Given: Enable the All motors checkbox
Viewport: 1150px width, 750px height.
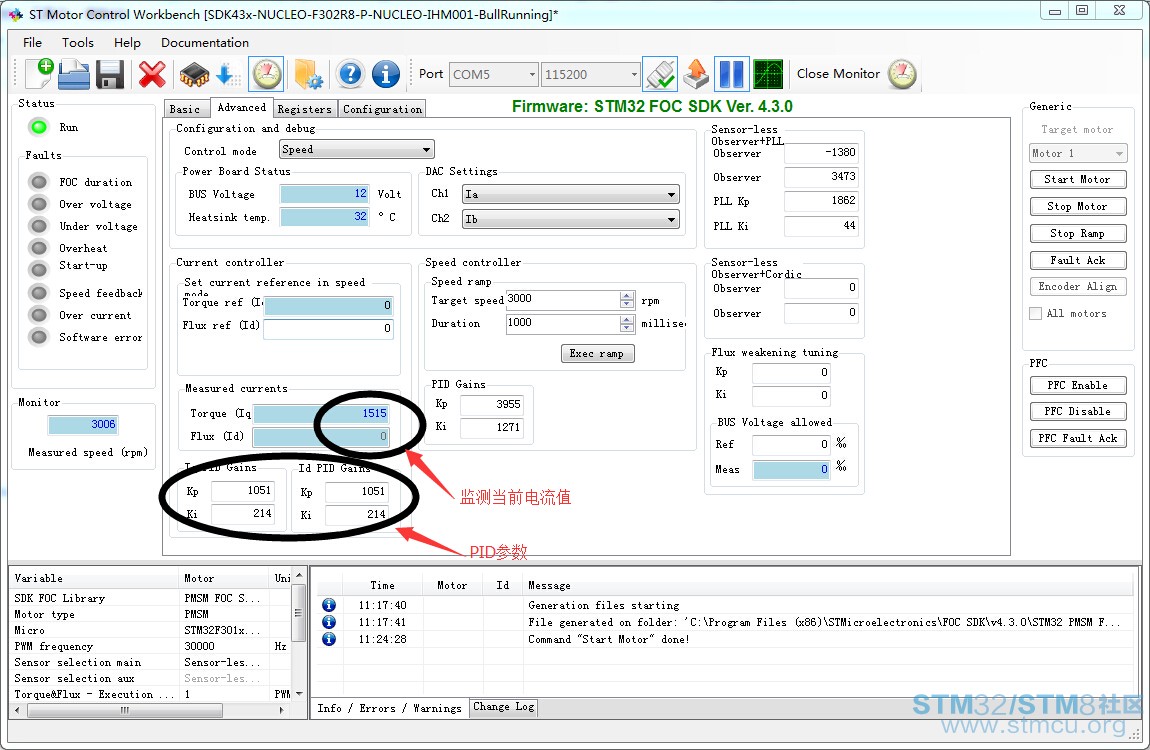Looking at the screenshot, I should pyautogui.click(x=1036, y=313).
